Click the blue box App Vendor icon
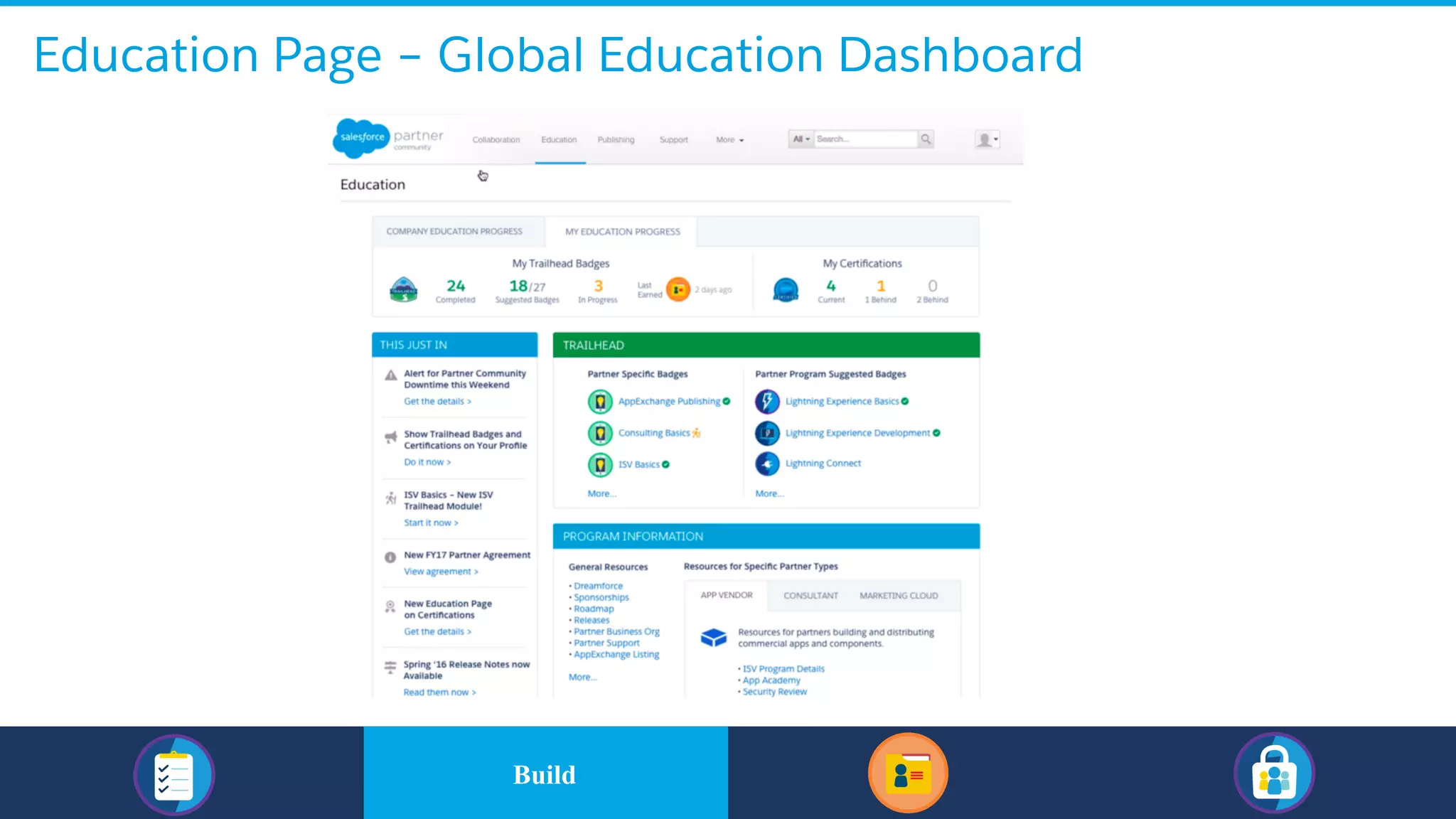Screen dimensions: 1456x819 [x=714, y=638]
